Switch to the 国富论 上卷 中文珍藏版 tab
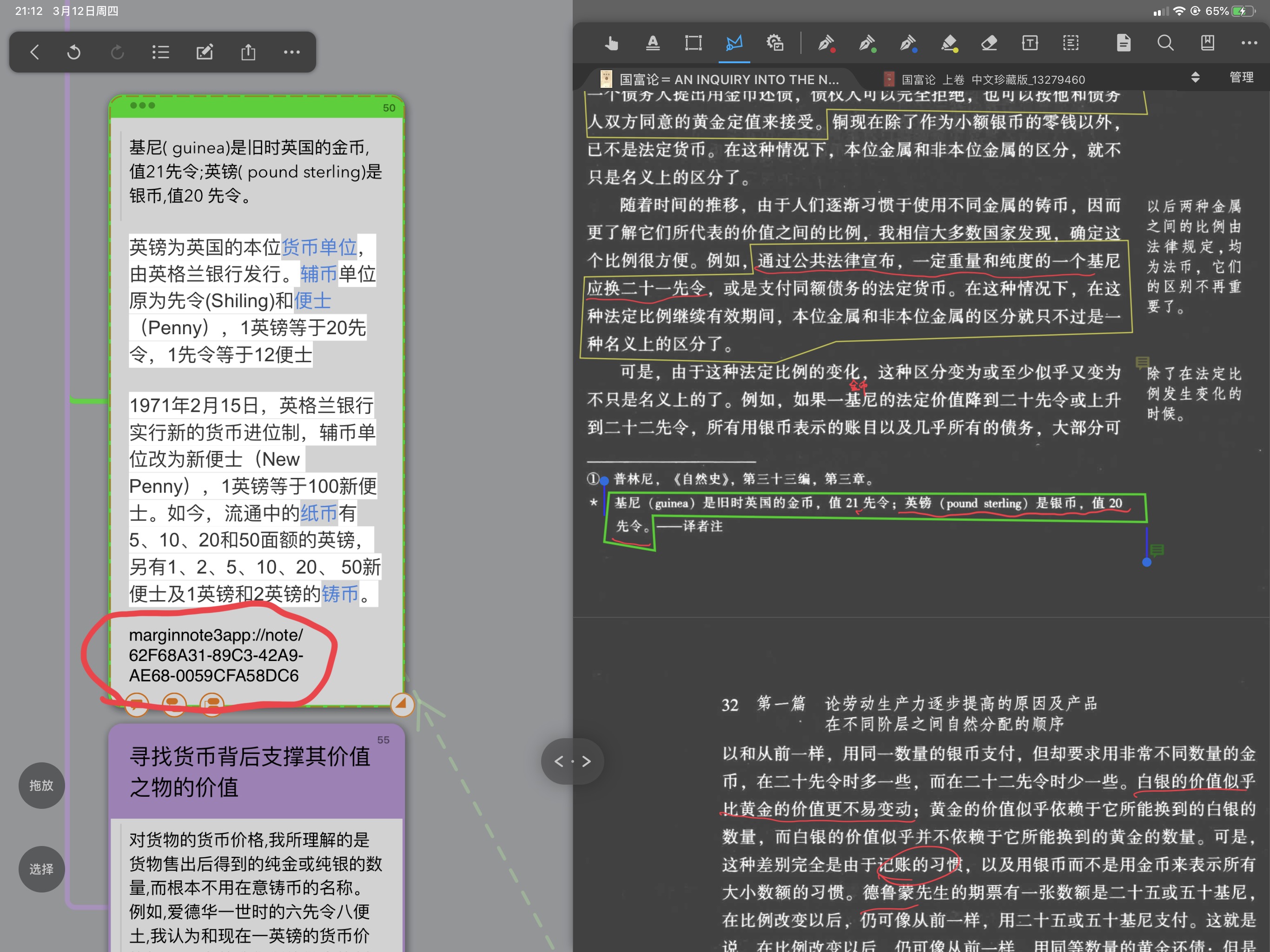This screenshot has height=952, width=1270. click(x=984, y=79)
